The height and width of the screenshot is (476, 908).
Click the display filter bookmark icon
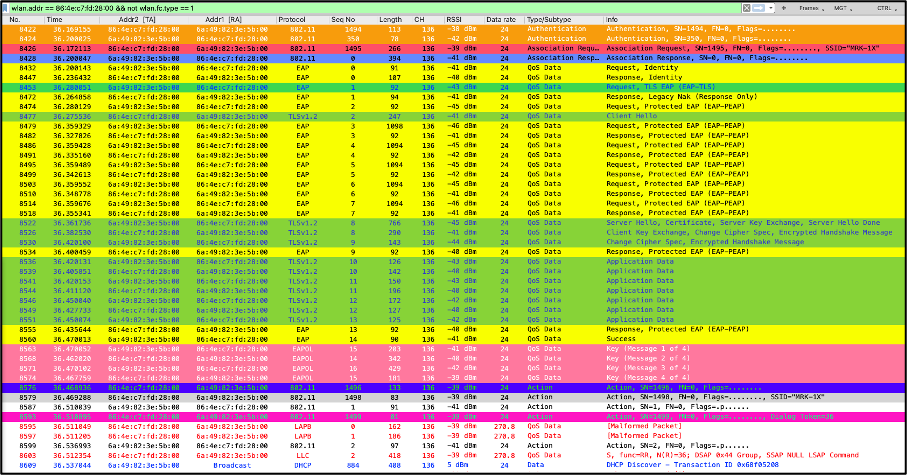point(5,6)
